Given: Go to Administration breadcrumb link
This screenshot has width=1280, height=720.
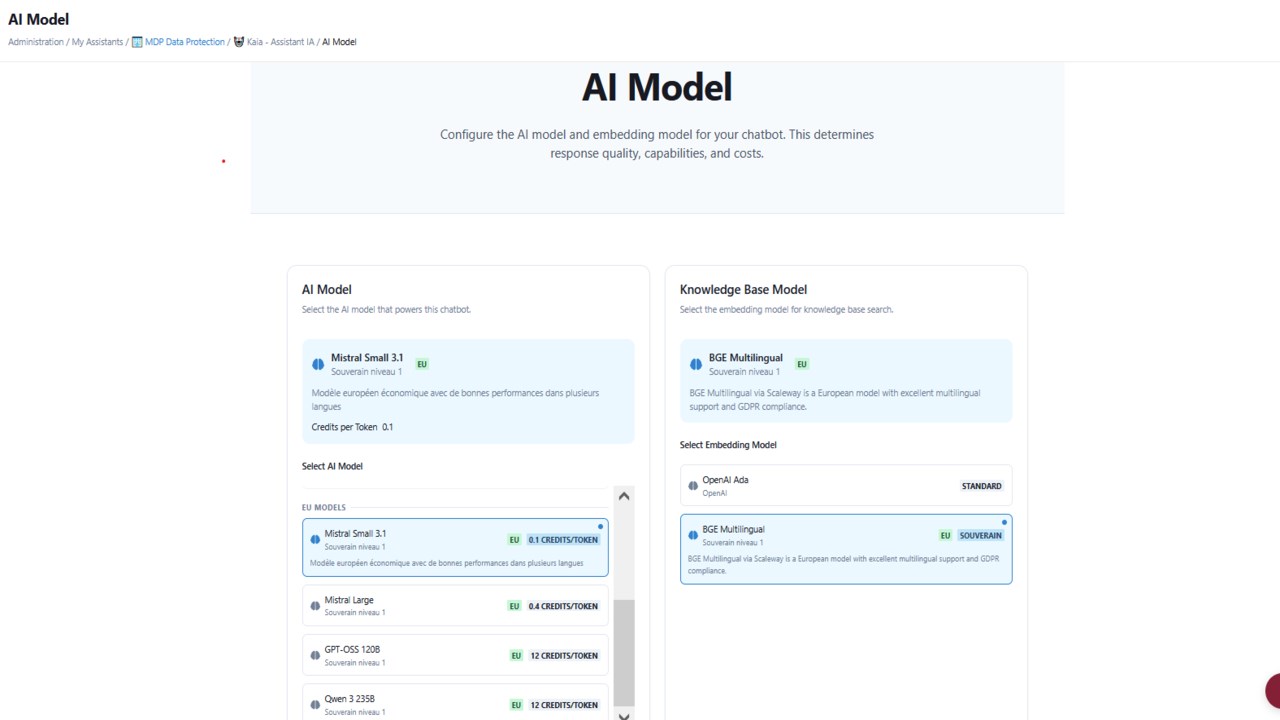Looking at the screenshot, I should 36,42.
